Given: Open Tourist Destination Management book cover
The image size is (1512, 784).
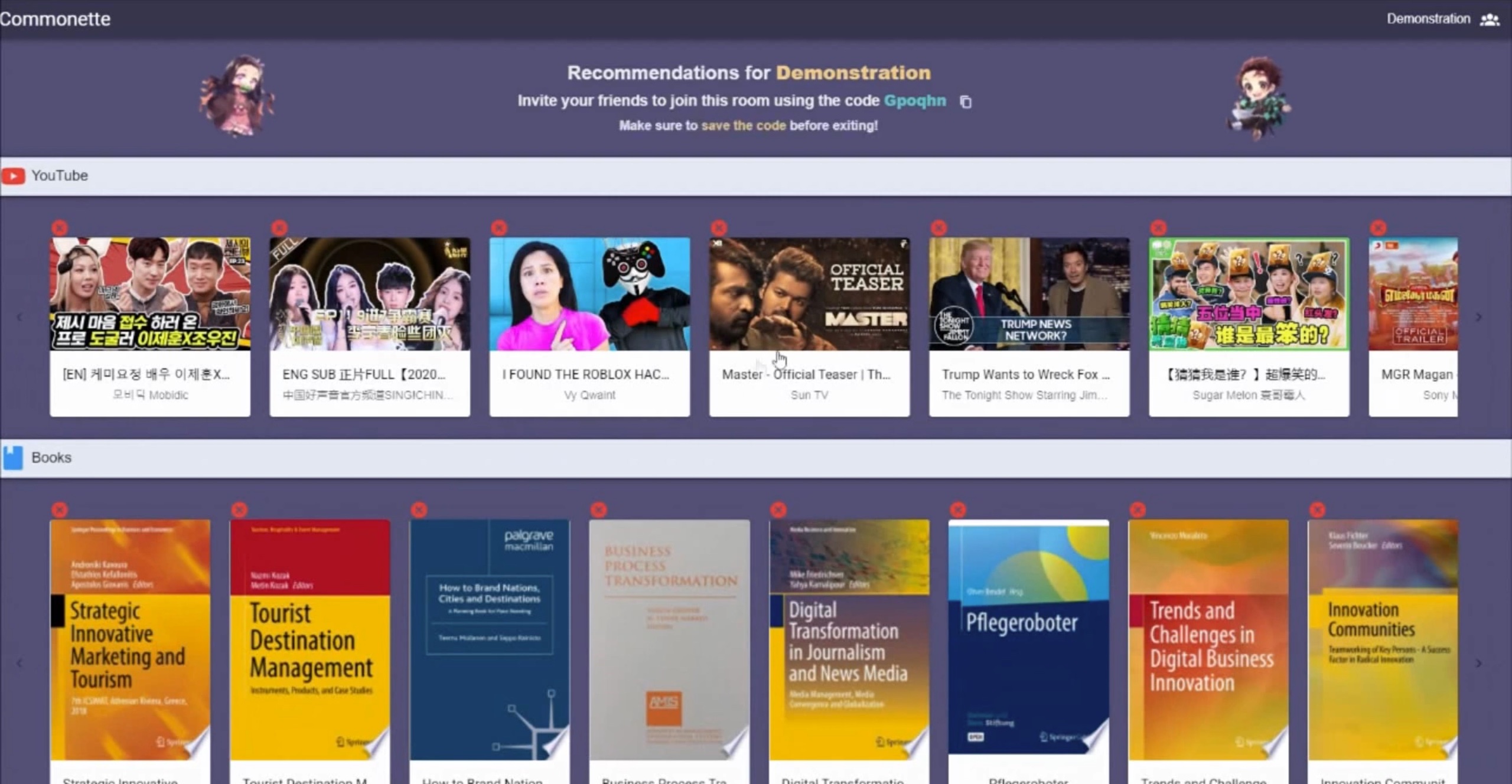Looking at the screenshot, I should point(310,640).
